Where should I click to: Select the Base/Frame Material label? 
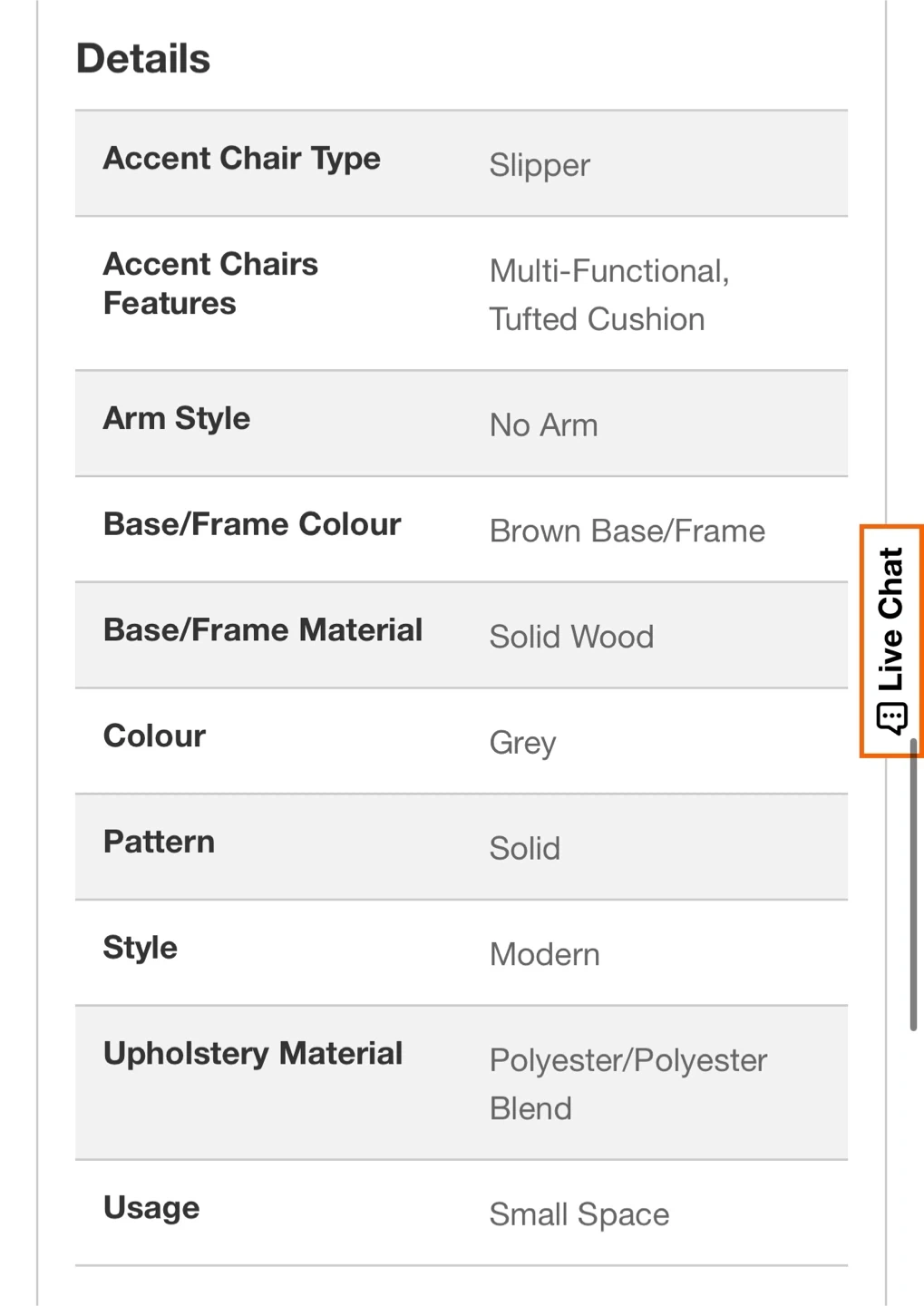coord(263,630)
